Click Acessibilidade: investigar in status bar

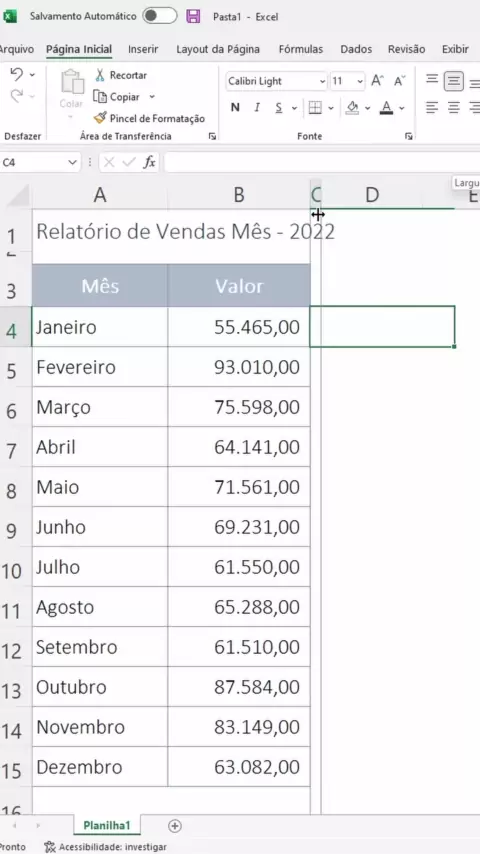[106, 847]
